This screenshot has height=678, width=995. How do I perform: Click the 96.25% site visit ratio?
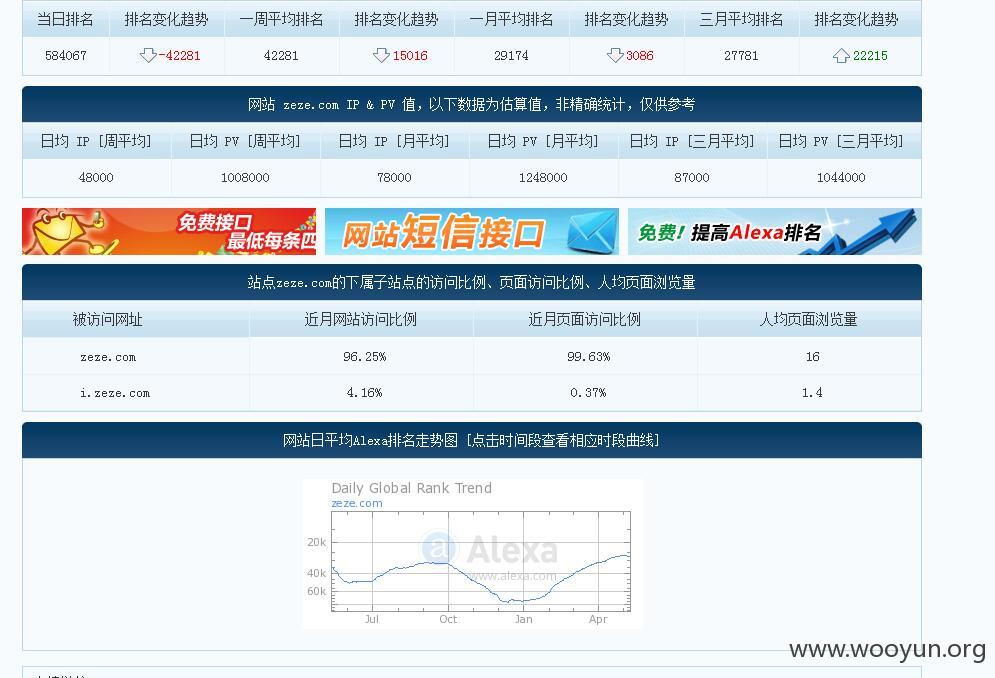click(x=364, y=357)
